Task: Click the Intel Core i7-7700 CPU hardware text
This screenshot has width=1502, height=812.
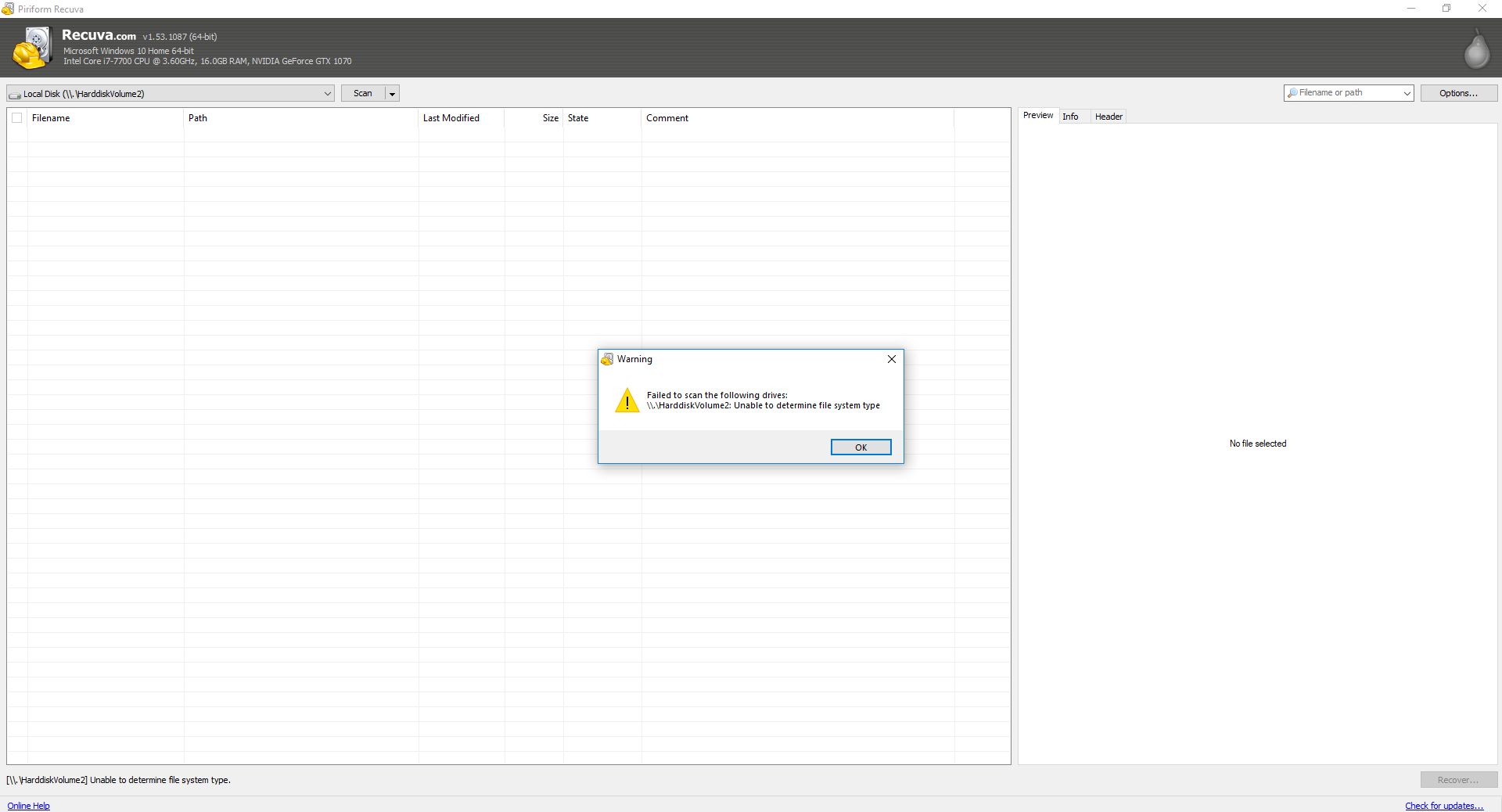Action: [207, 61]
